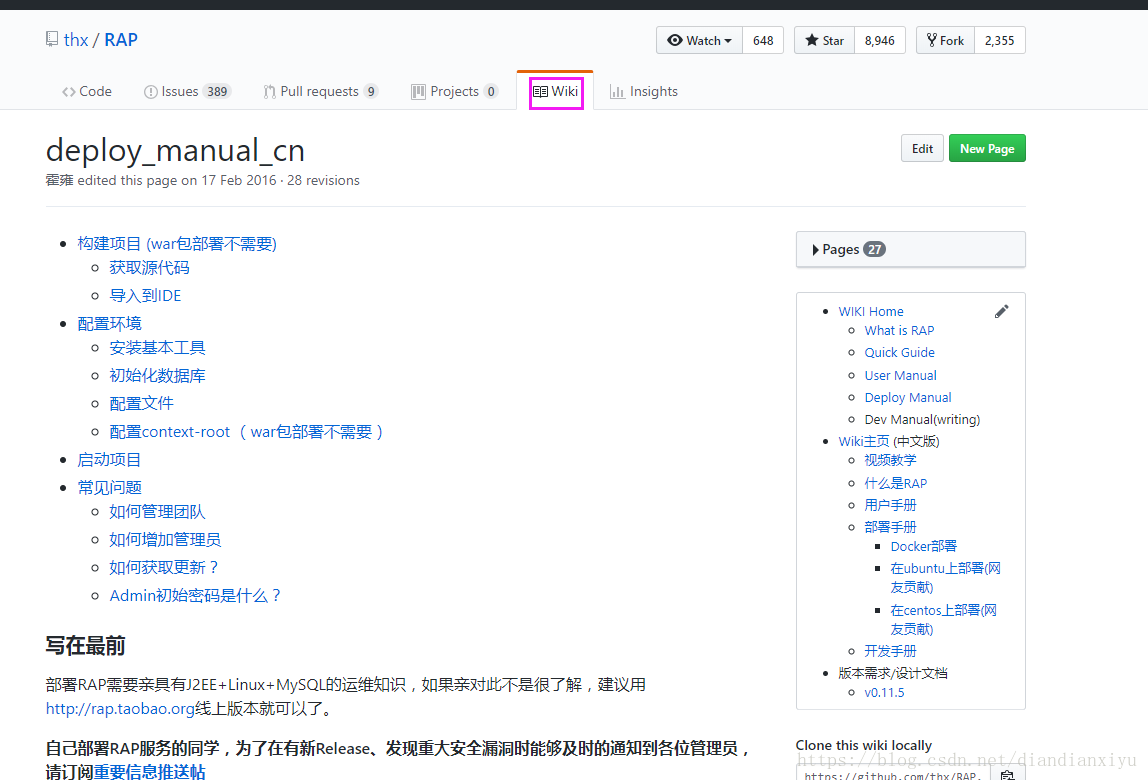
Task: Jump to Admin初始密码是什么？ section
Action: tap(195, 595)
